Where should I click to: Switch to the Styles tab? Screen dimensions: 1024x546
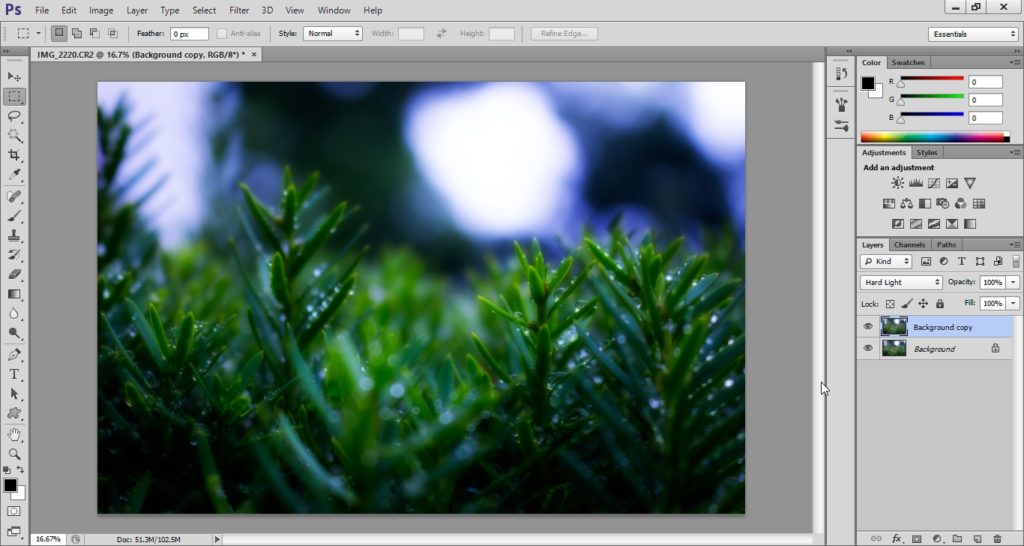926,153
